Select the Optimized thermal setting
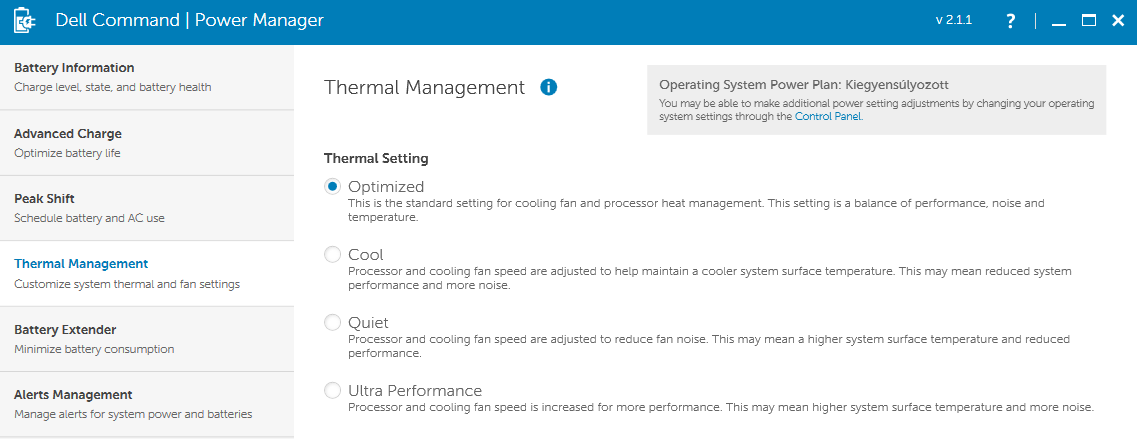Viewport: 1137px width, 439px height. click(332, 186)
